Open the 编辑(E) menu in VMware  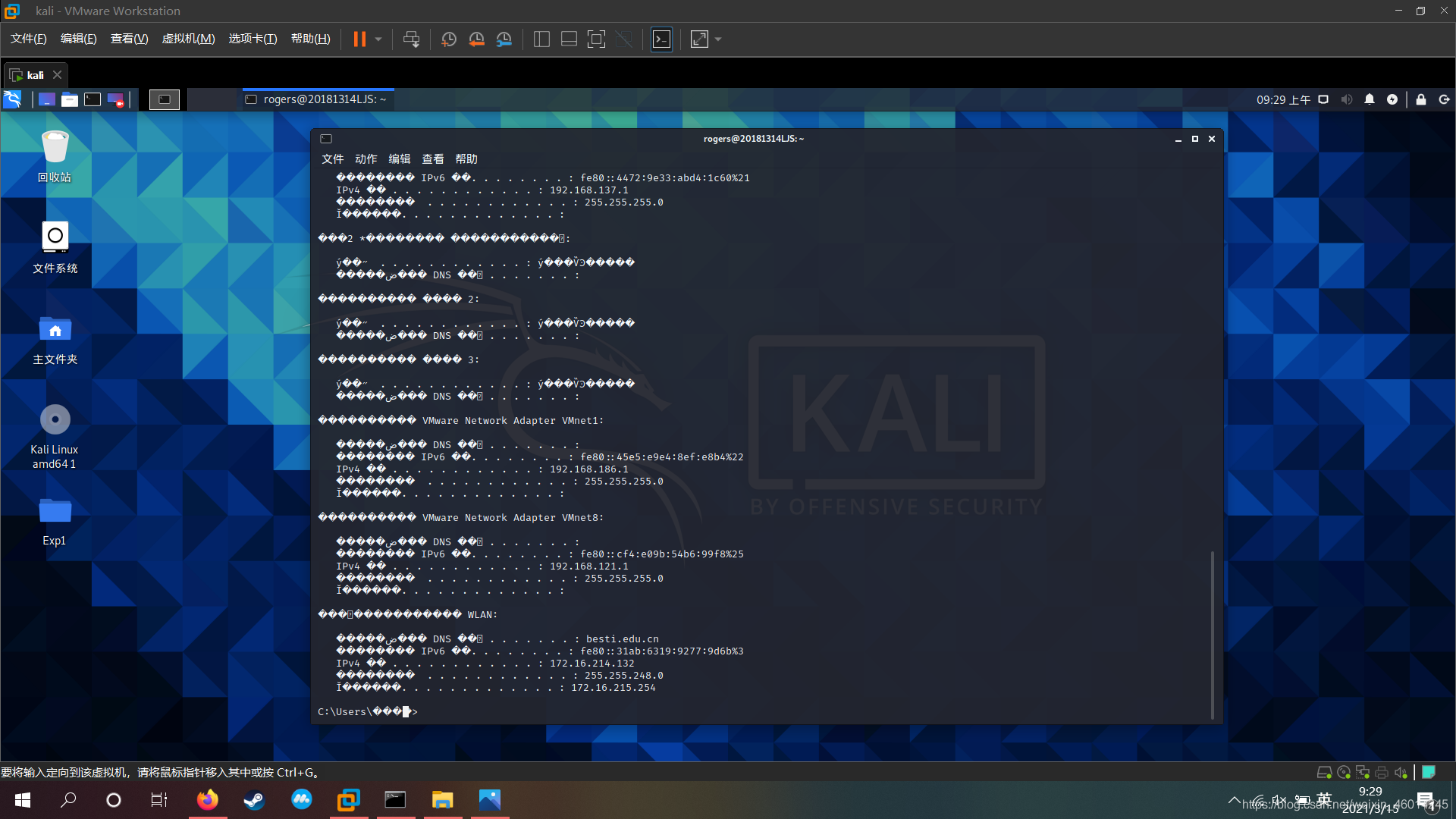coord(79,39)
